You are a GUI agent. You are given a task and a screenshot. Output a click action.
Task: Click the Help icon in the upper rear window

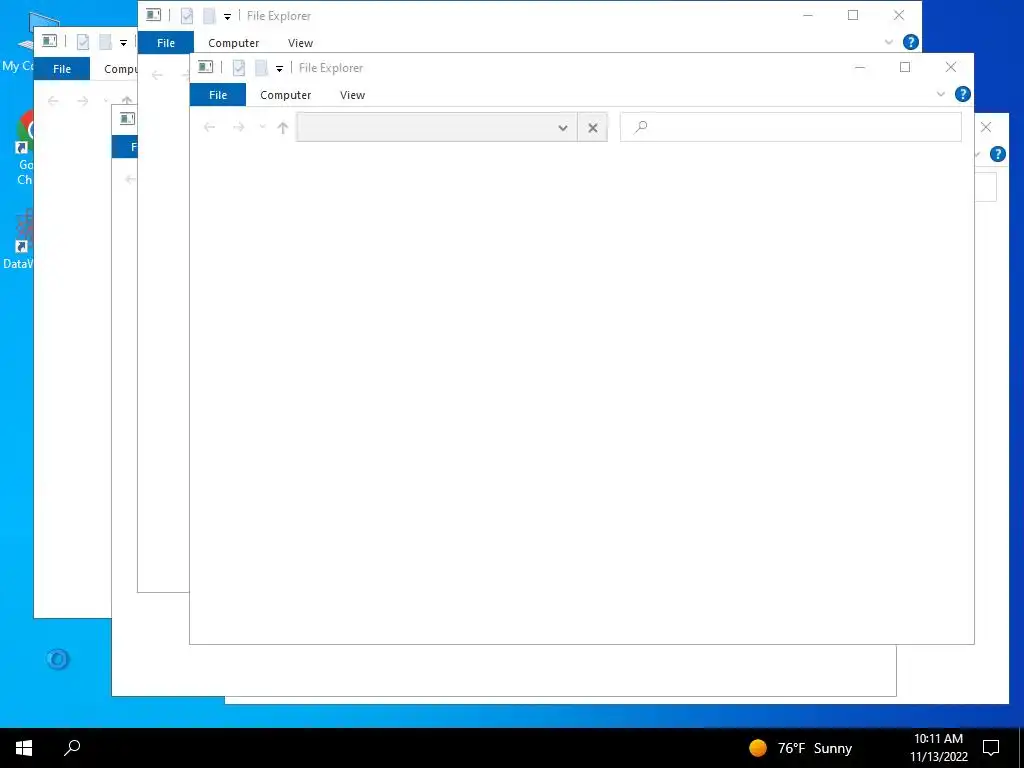coord(910,42)
